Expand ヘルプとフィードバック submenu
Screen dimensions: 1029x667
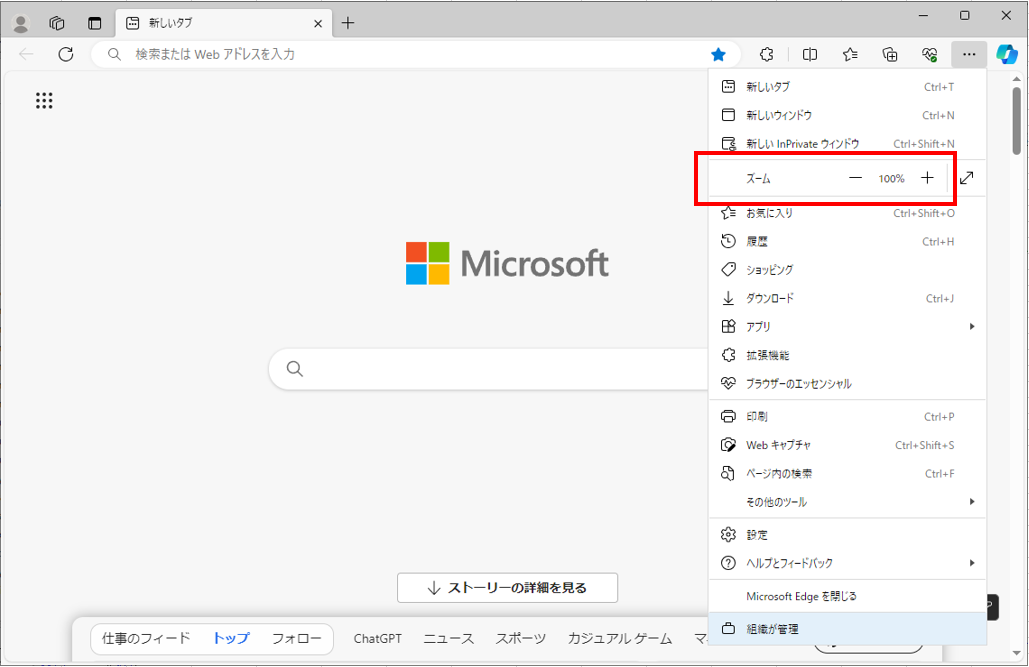[847, 563]
